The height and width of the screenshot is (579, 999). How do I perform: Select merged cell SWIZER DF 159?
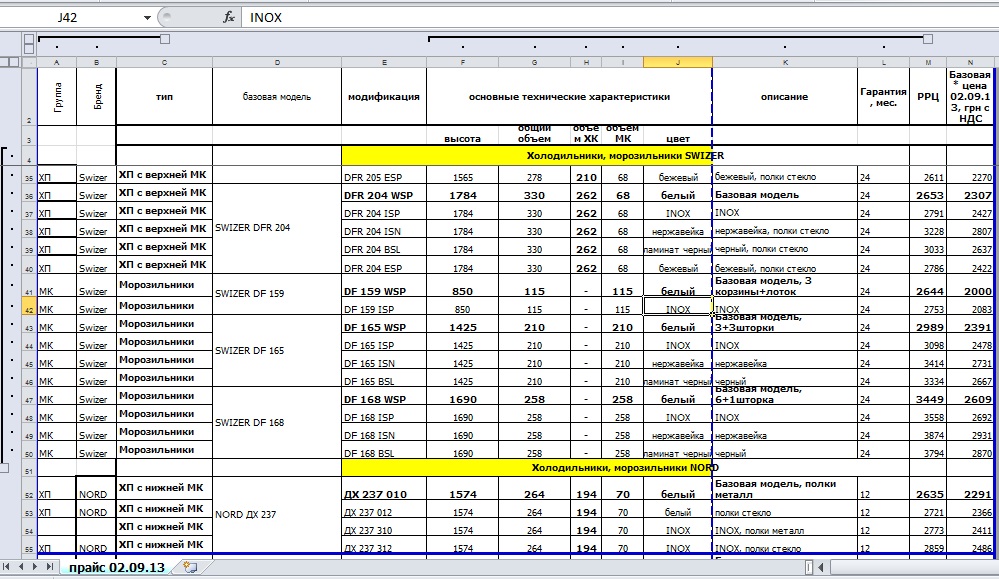[277, 294]
